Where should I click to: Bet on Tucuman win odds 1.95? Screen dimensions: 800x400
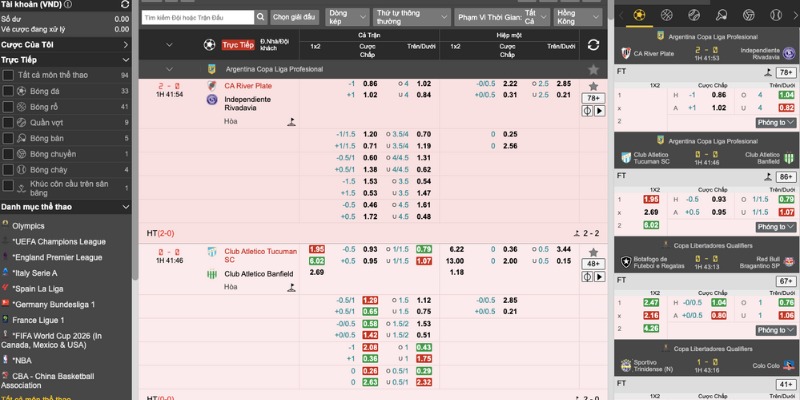point(316,249)
